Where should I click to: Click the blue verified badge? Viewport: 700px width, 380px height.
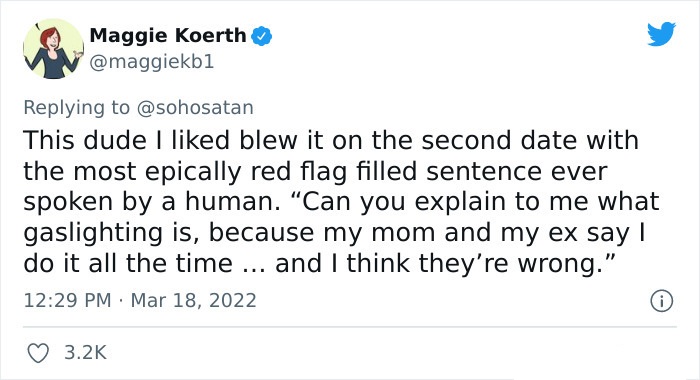pos(262,36)
